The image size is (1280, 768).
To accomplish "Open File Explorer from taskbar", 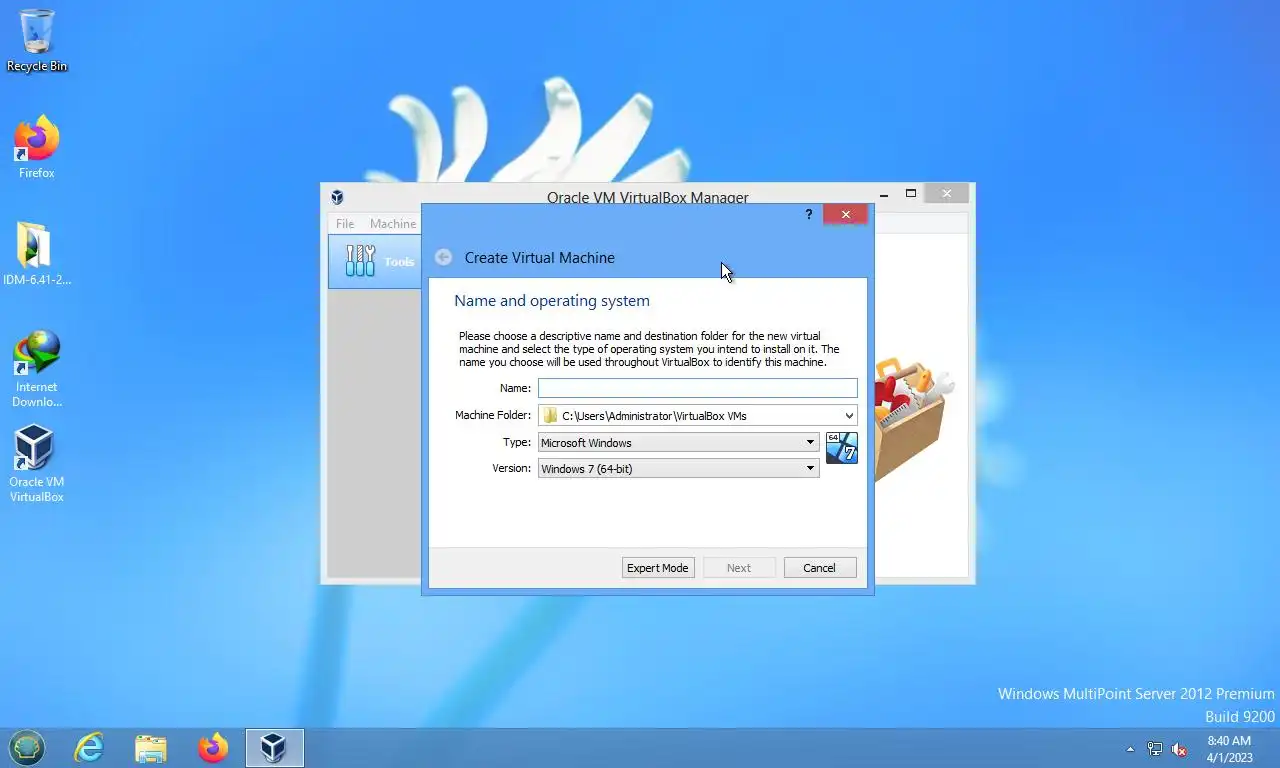I will [x=151, y=747].
